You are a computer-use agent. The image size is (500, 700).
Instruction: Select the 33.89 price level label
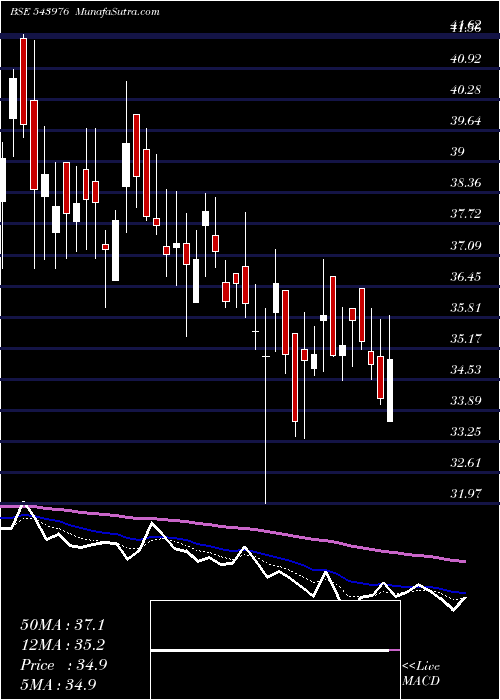(466, 400)
